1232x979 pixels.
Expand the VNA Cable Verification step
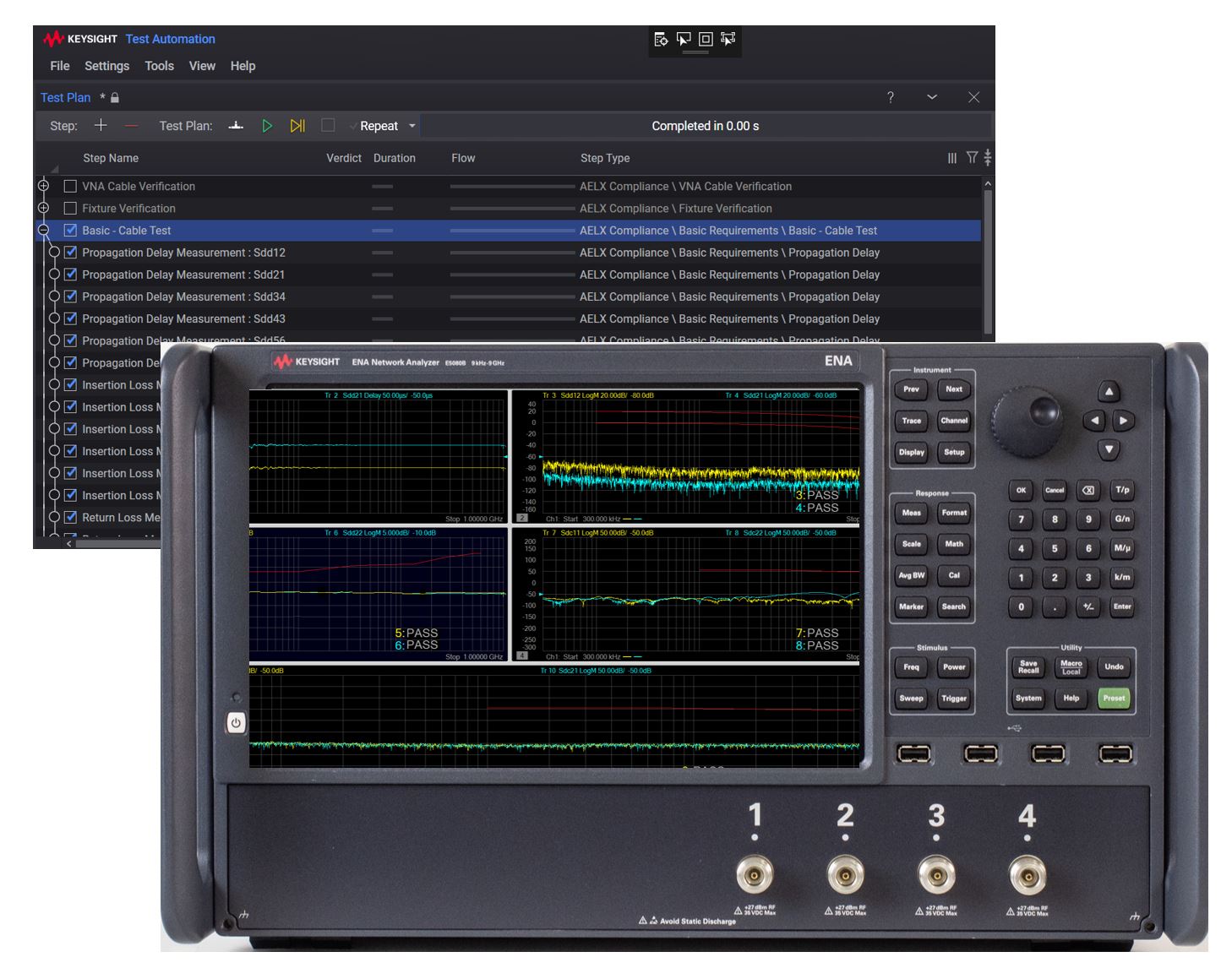pos(43,186)
